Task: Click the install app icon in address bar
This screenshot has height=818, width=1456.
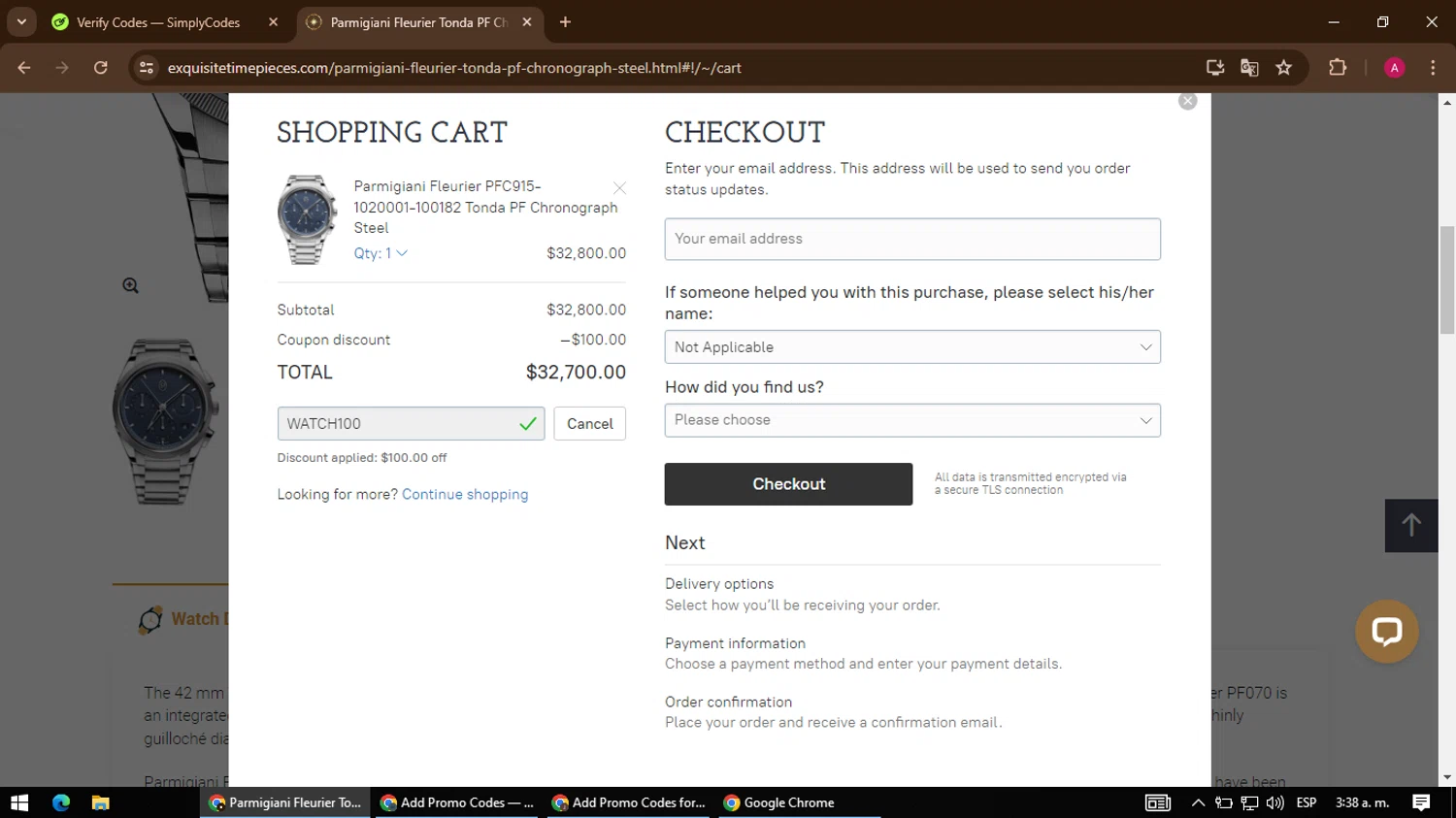Action: (x=1214, y=68)
